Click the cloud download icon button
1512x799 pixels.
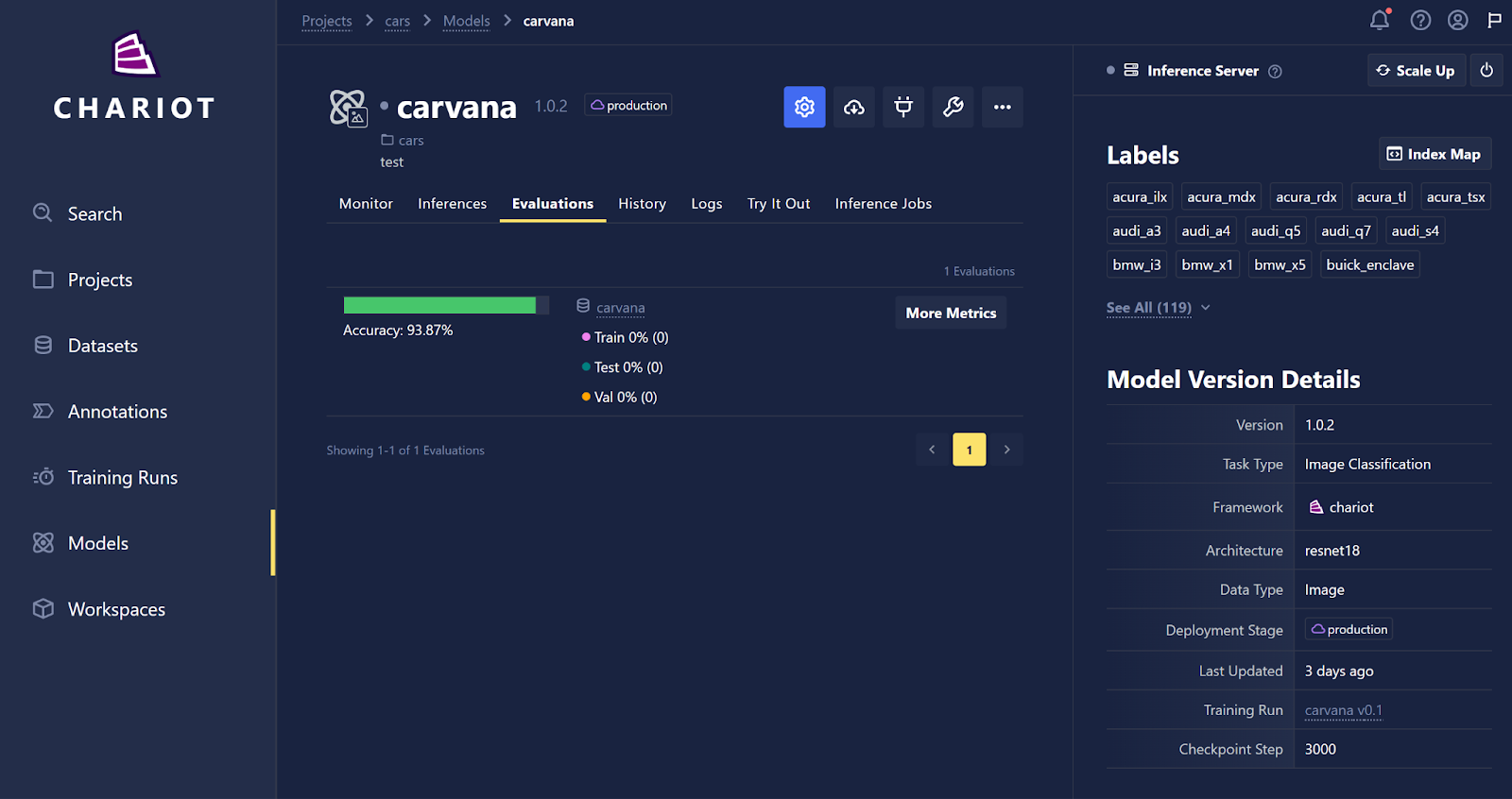(854, 107)
